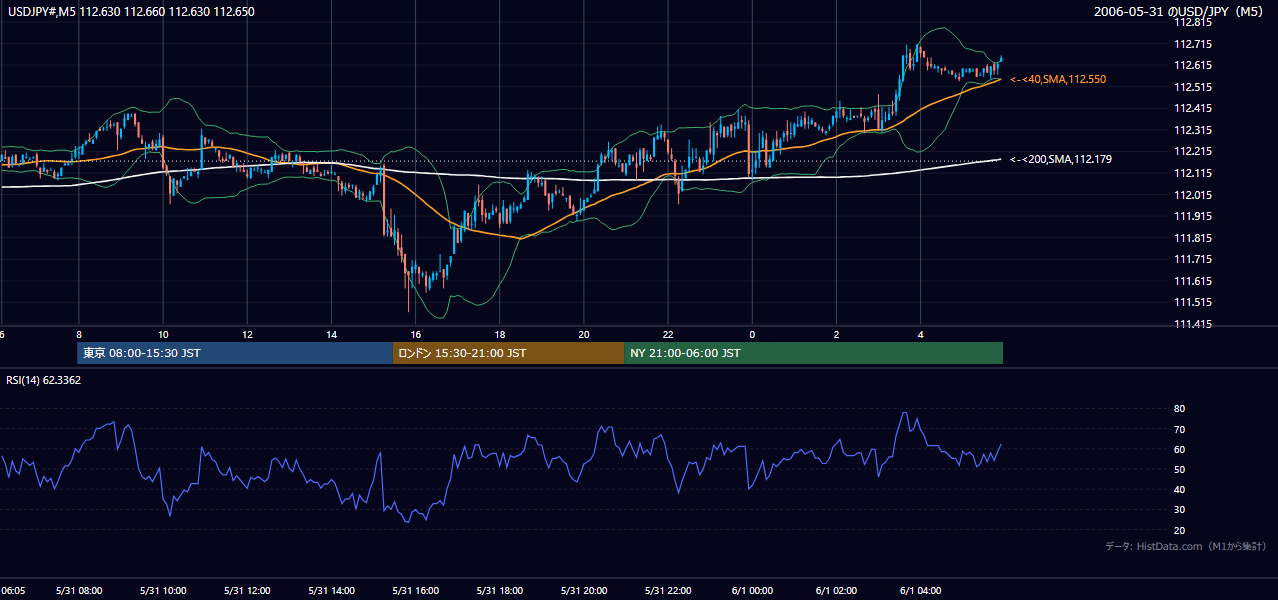Image resolution: width=1278 pixels, height=600 pixels.
Task: Click hour tick 4 under price chart
Action: coord(921,335)
